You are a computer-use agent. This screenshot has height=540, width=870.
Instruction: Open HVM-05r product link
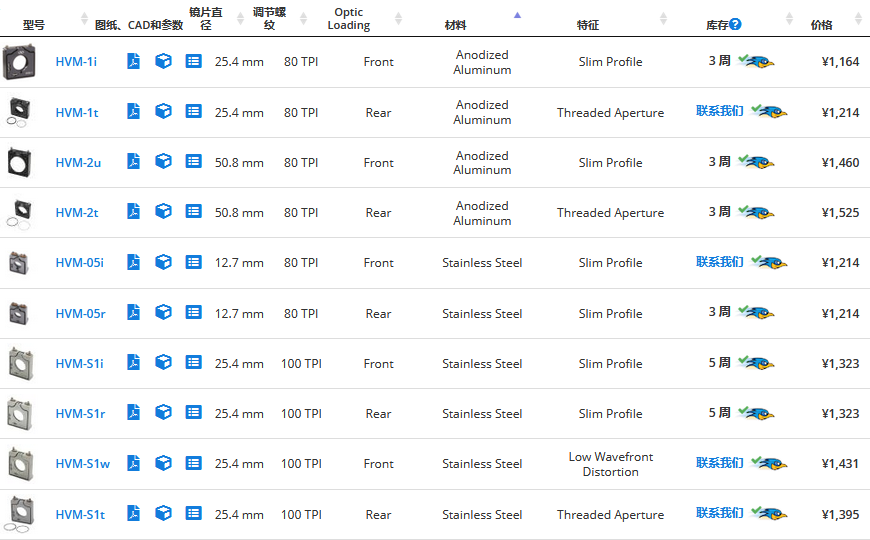point(80,314)
